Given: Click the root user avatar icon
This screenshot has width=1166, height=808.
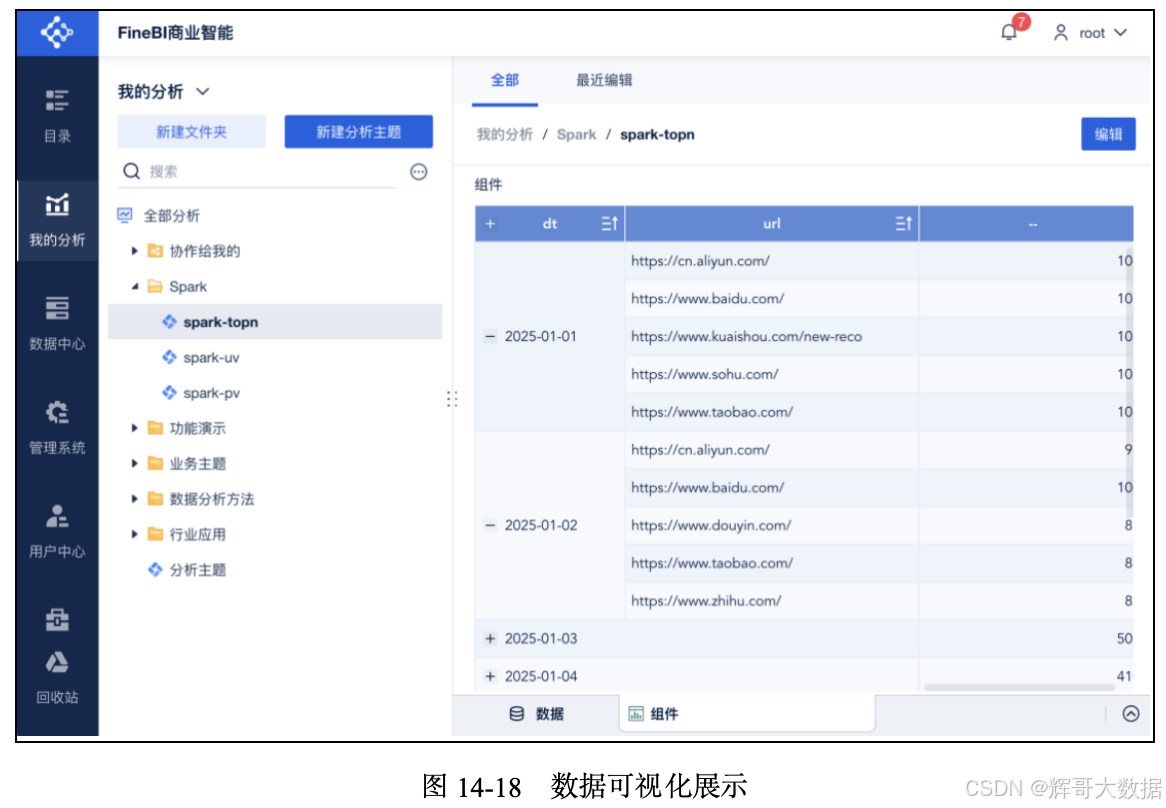Looking at the screenshot, I should coord(1060,32).
